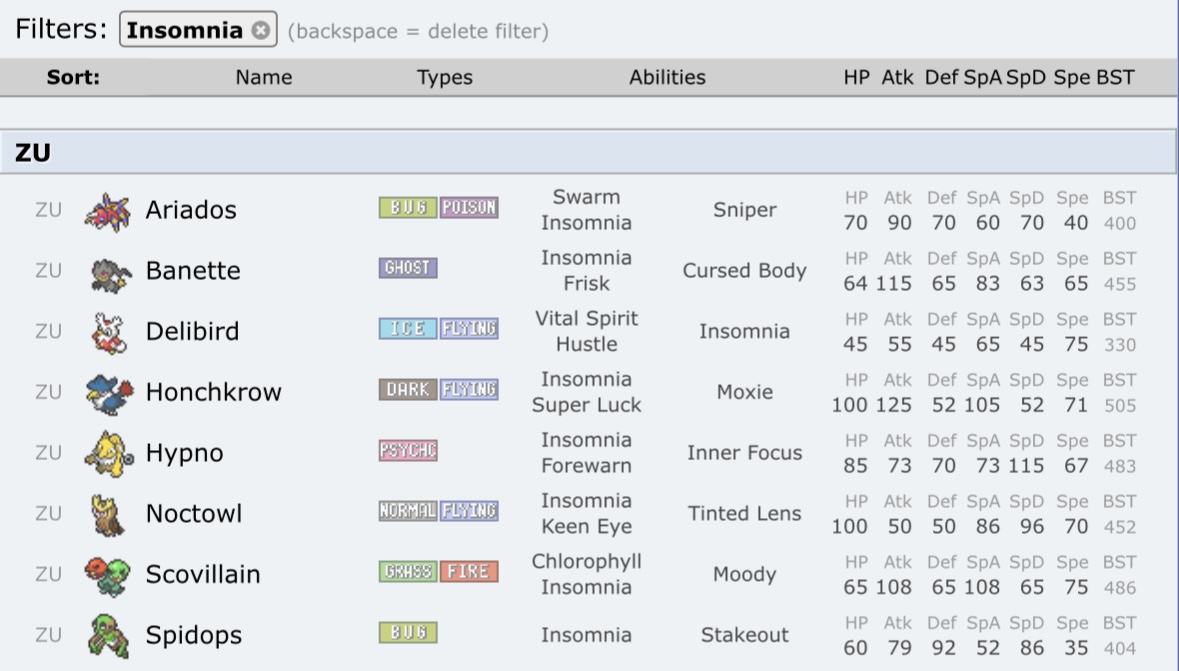Image resolution: width=1179 pixels, height=671 pixels.
Task: Click Honchkrow's Dark type badge
Action: coord(408,390)
